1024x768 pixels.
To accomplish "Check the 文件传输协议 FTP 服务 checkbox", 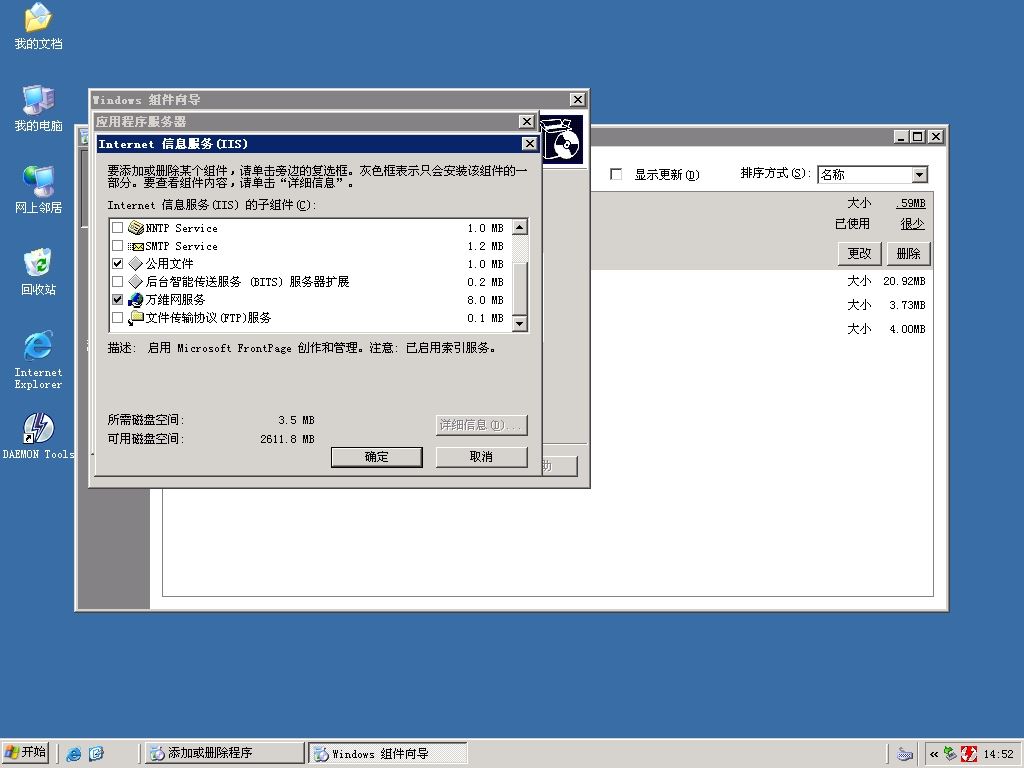I will click(x=118, y=317).
